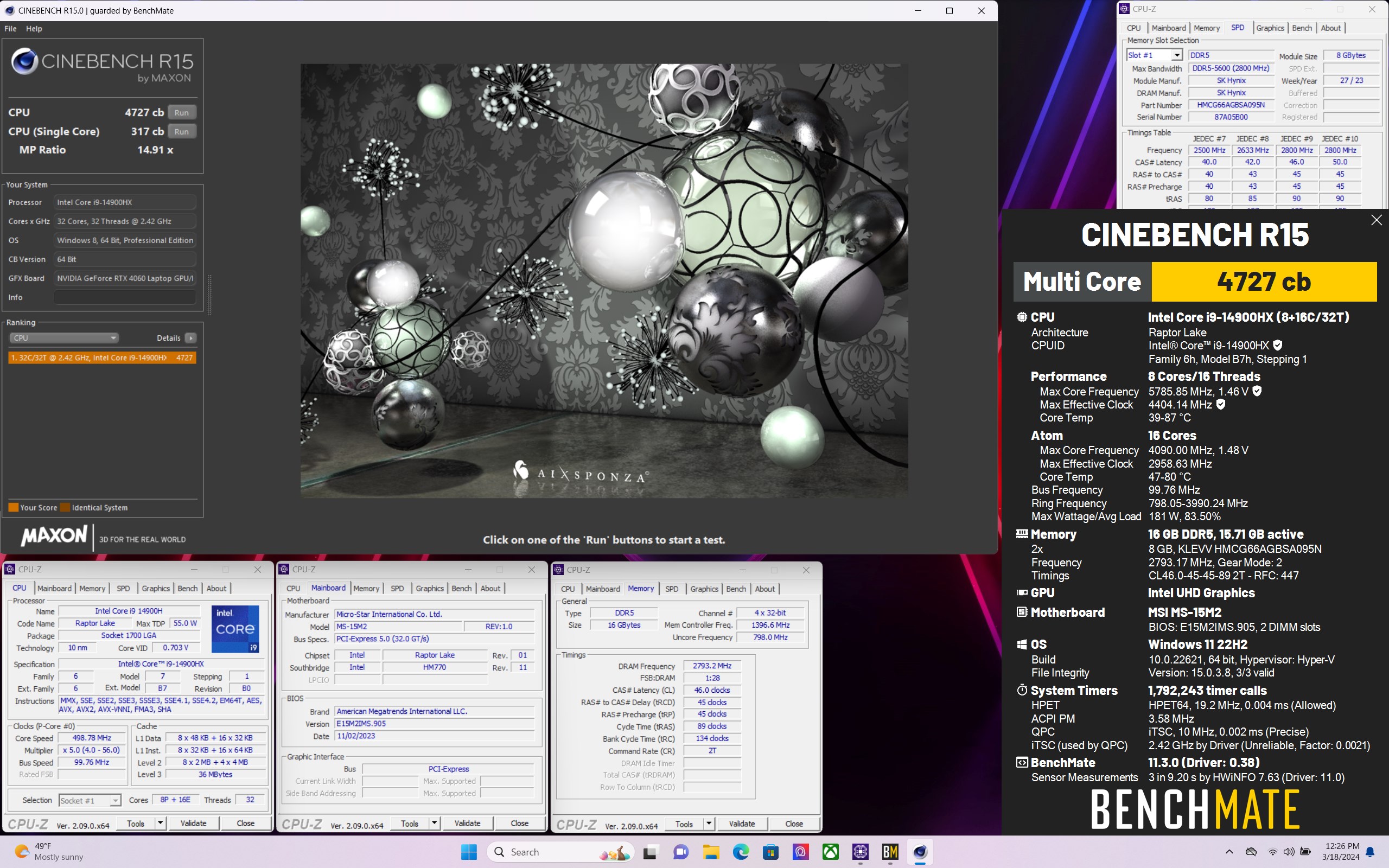Click the CPUID verified shield icon
The height and width of the screenshot is (868, 1389).
pyautogui.click(x=1277, y=345)
